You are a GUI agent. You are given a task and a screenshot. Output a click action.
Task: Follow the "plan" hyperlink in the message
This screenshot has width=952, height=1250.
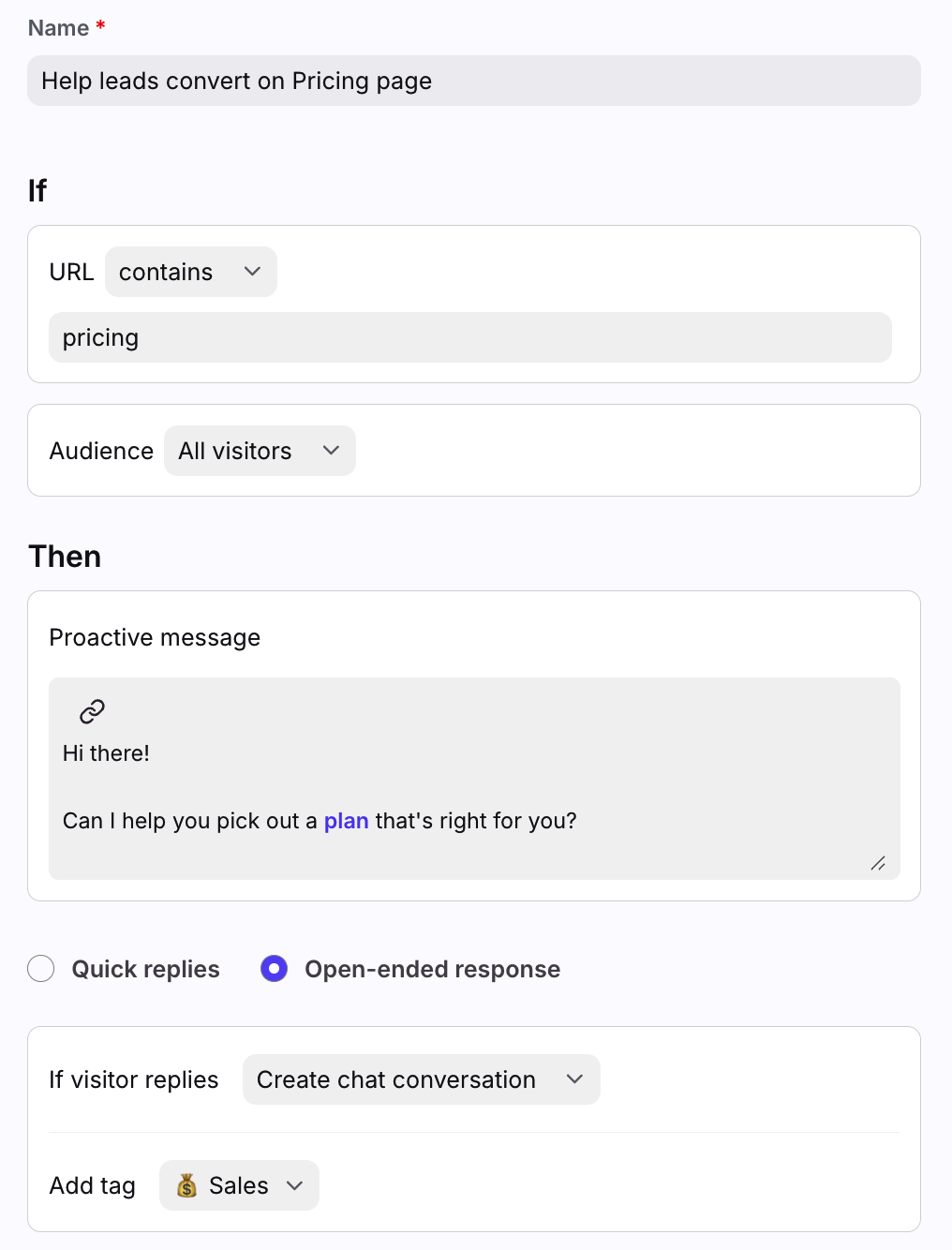click(346, 821)
